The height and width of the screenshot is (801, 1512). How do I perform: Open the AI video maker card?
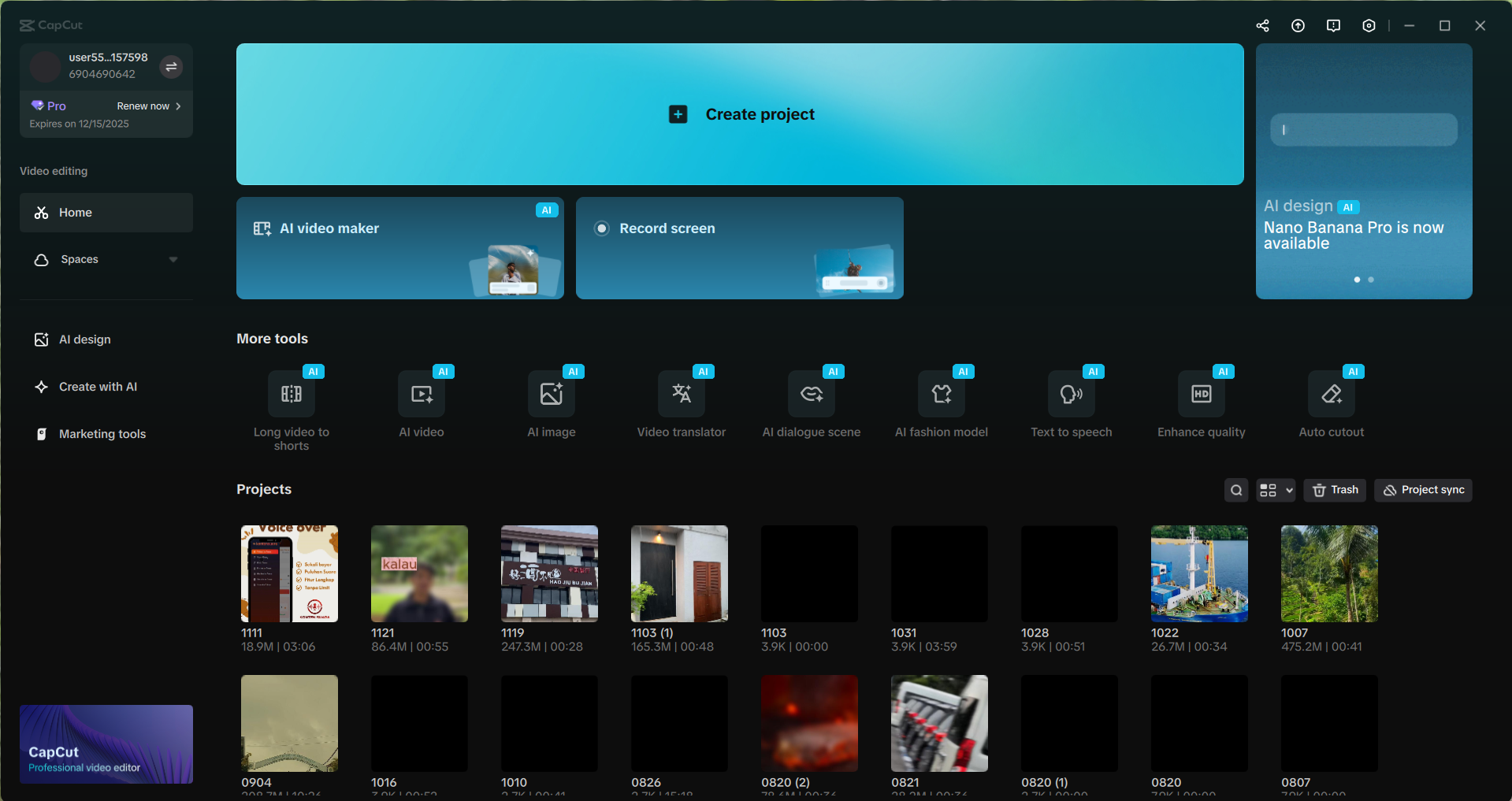pos(400,248)
